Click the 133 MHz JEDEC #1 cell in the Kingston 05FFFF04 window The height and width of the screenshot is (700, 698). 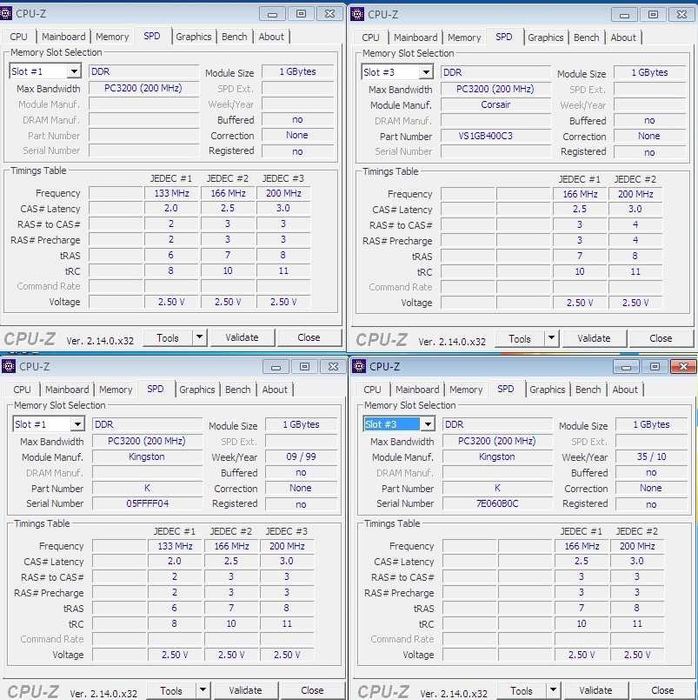click(x=175, y=546)
